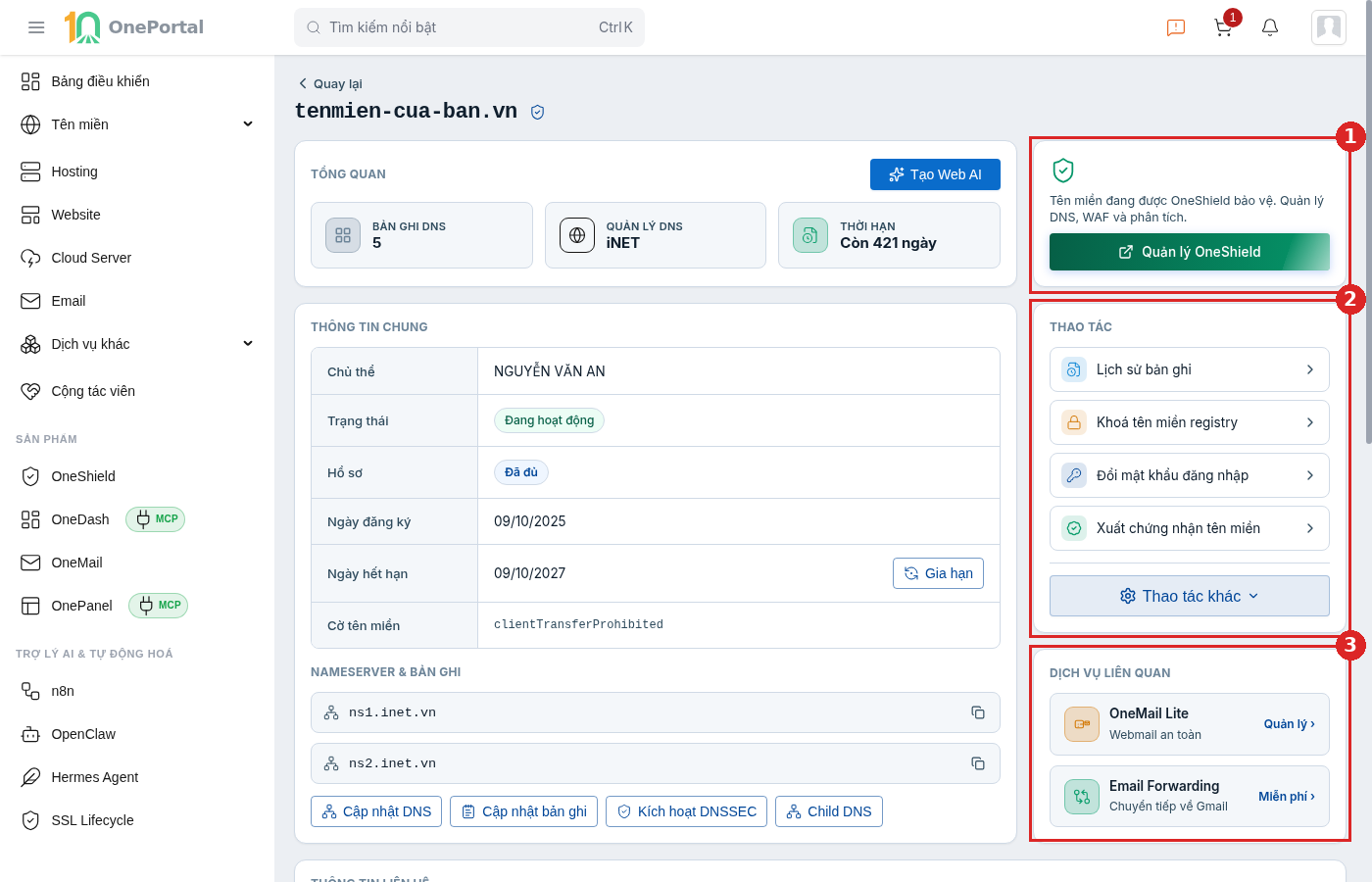Click the Bản ghi DNS card icon
The image size is (1372, 882).
tap(343, 235)
